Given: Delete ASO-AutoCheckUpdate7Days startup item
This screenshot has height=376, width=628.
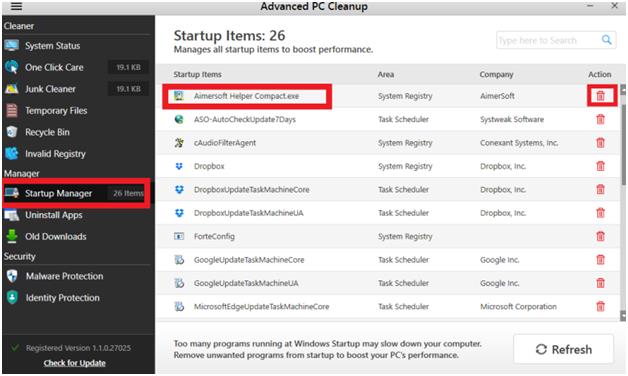Looking at the screenshot, I should (x=600, y=119).
